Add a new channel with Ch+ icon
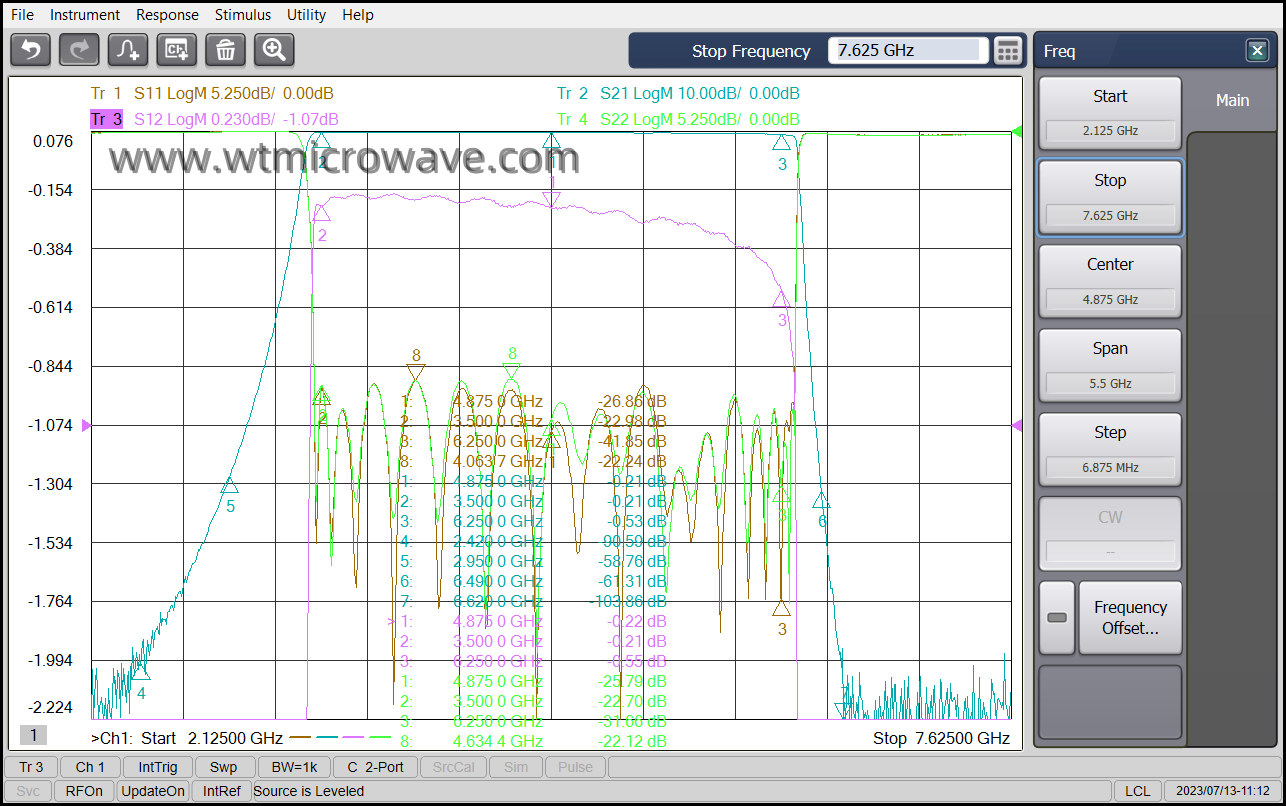This screenshot has width=1286, height=806. click(x=177, y=49)
